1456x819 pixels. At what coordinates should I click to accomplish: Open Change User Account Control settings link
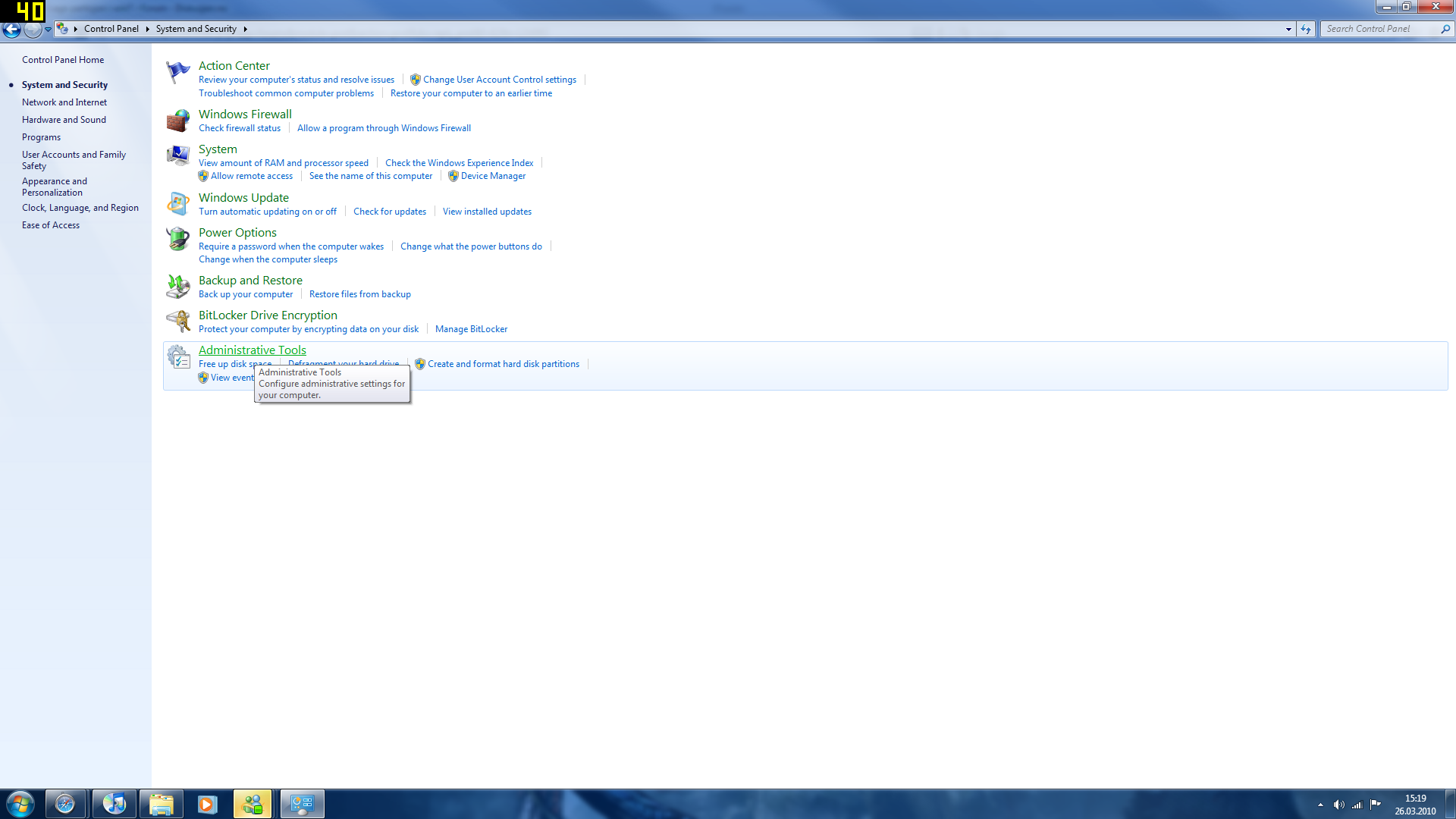[499, 80]
